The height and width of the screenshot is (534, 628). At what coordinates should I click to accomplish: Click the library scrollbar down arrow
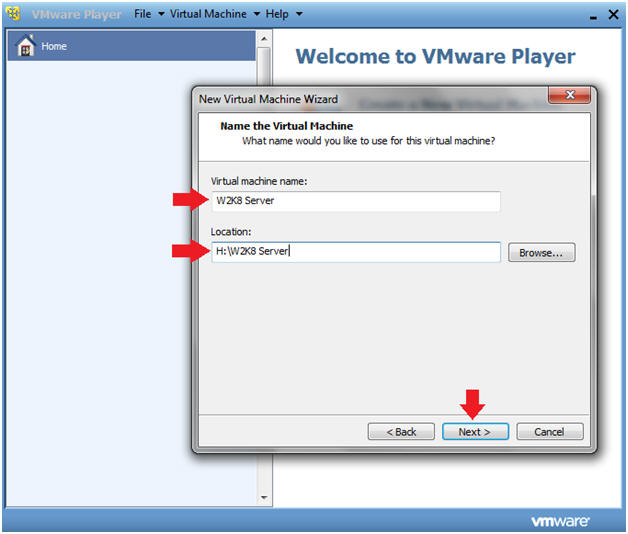pos(264,498)
